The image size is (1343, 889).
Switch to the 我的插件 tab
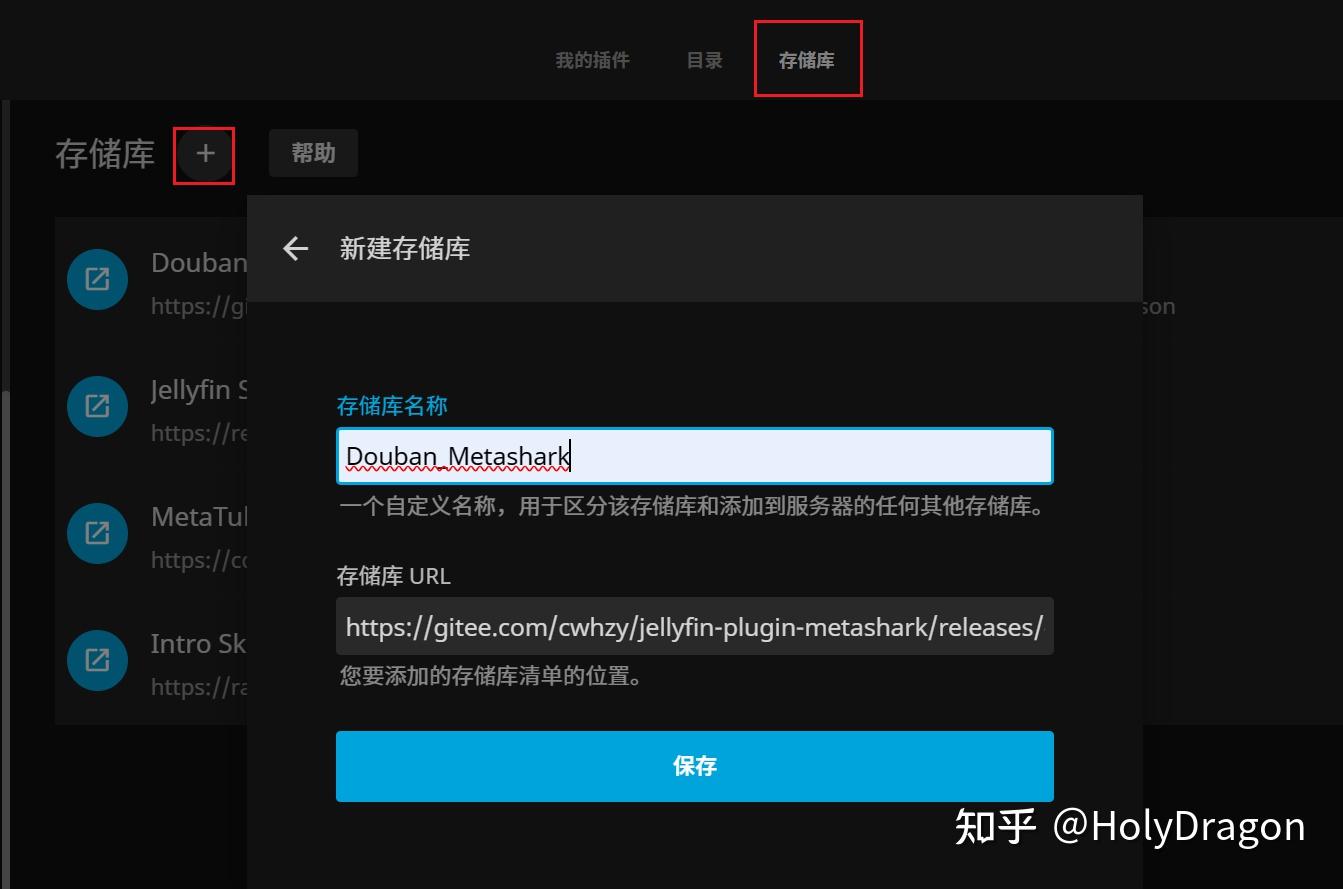(591, 60)
